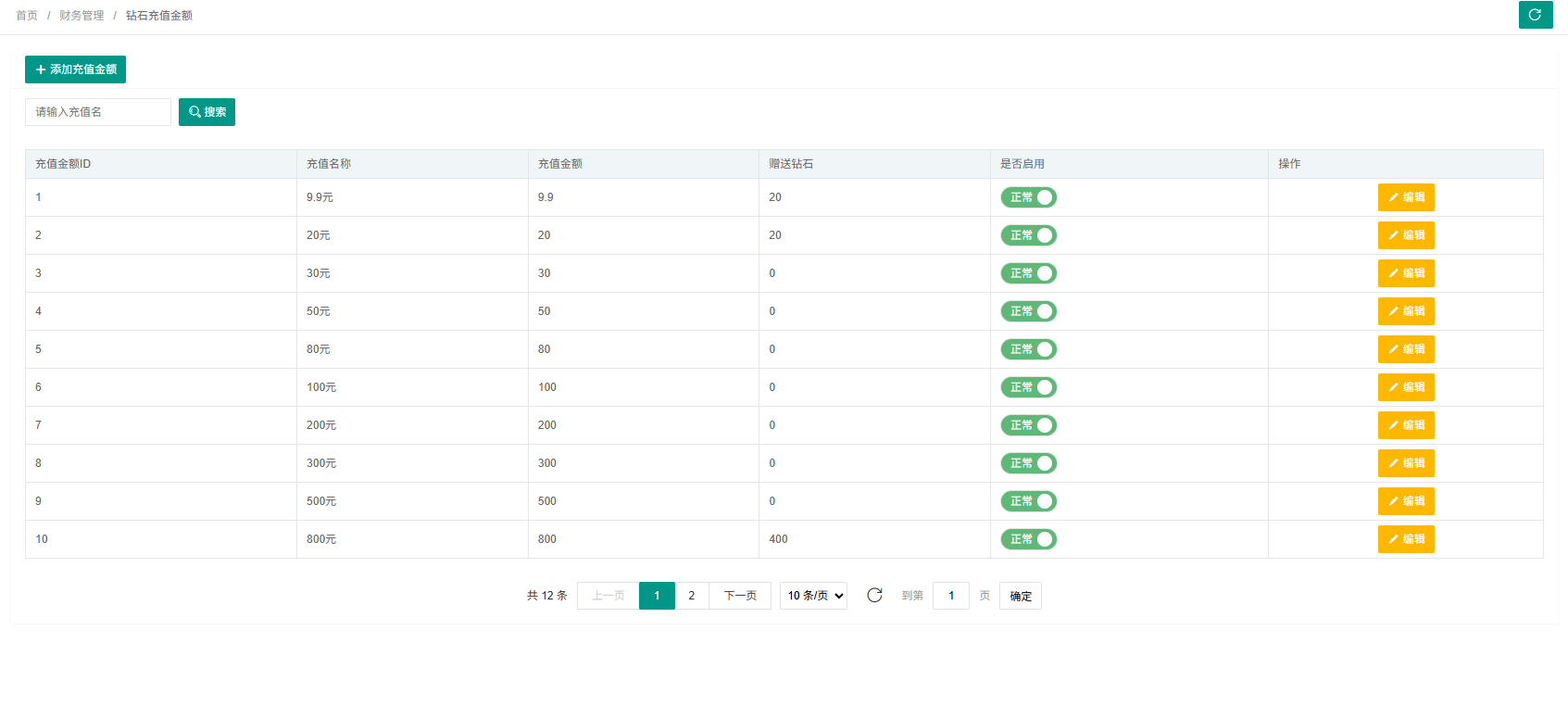Screen dimensions: 1568x706
Task: Toggle the status switch for 50元
Action: (1028, 311)
